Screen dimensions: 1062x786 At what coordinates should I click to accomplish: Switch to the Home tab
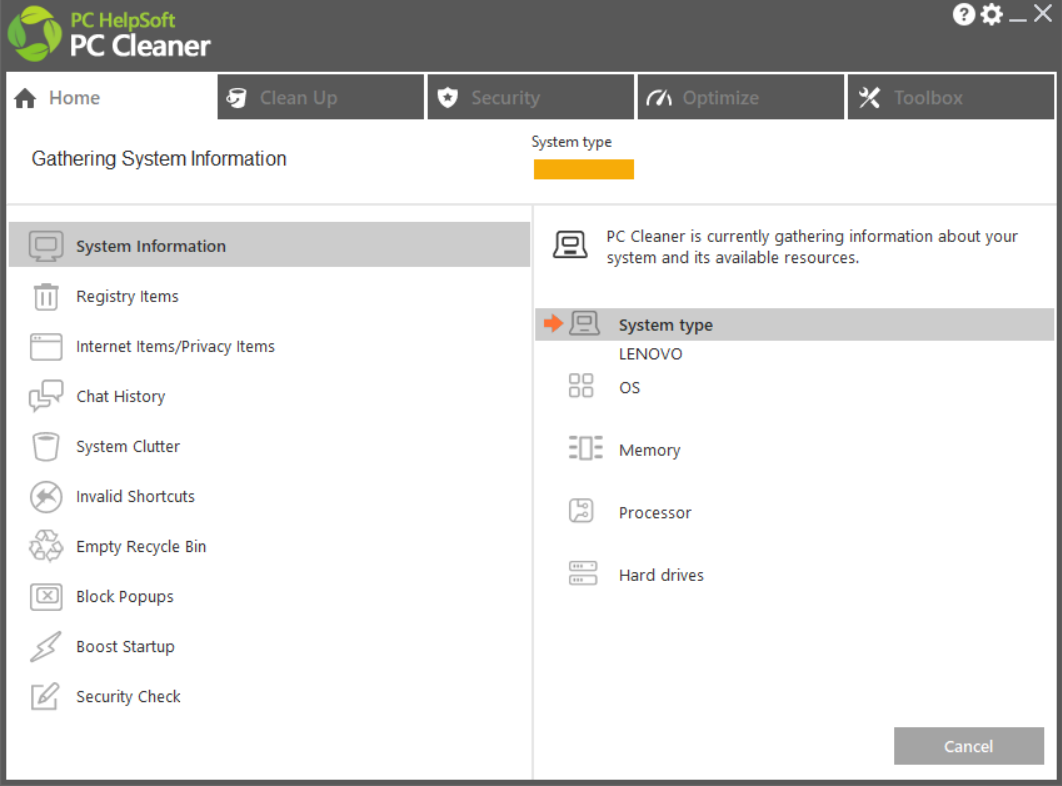(111, 98)
